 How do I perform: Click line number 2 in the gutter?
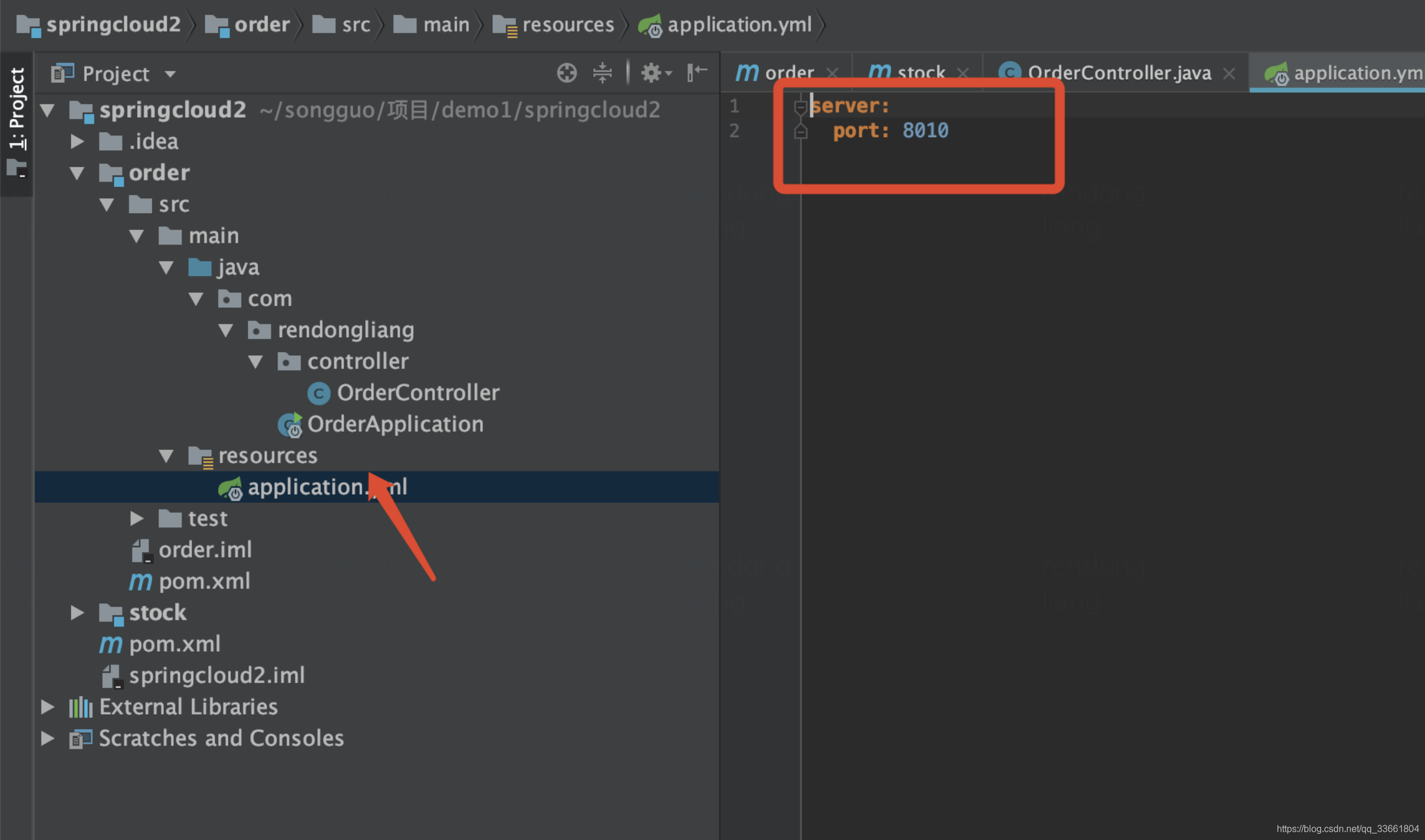tap(734, 131)
